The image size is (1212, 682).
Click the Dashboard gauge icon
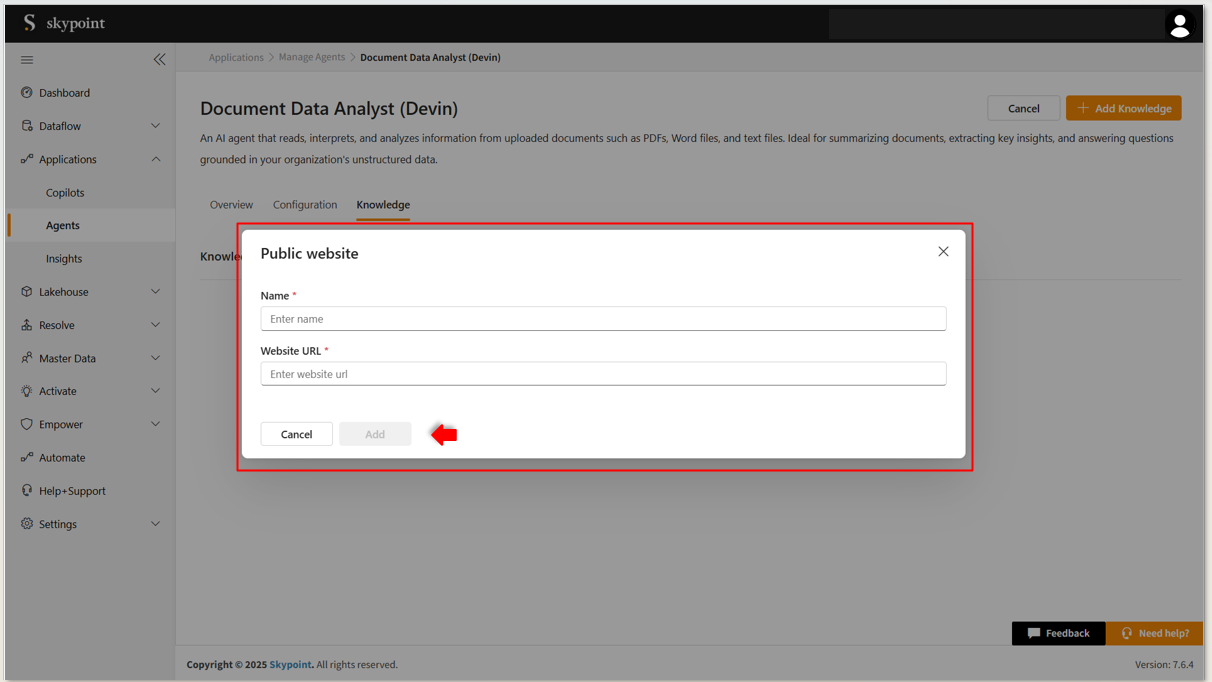tap(27, 93)
